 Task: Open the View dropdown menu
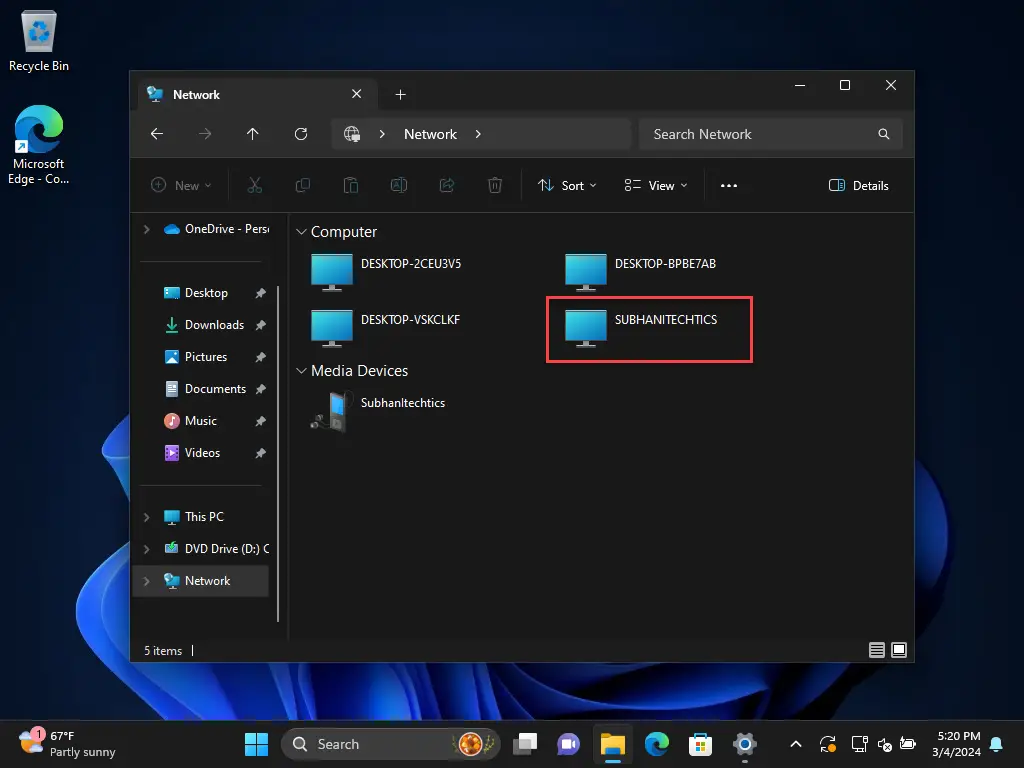[656, 185]
